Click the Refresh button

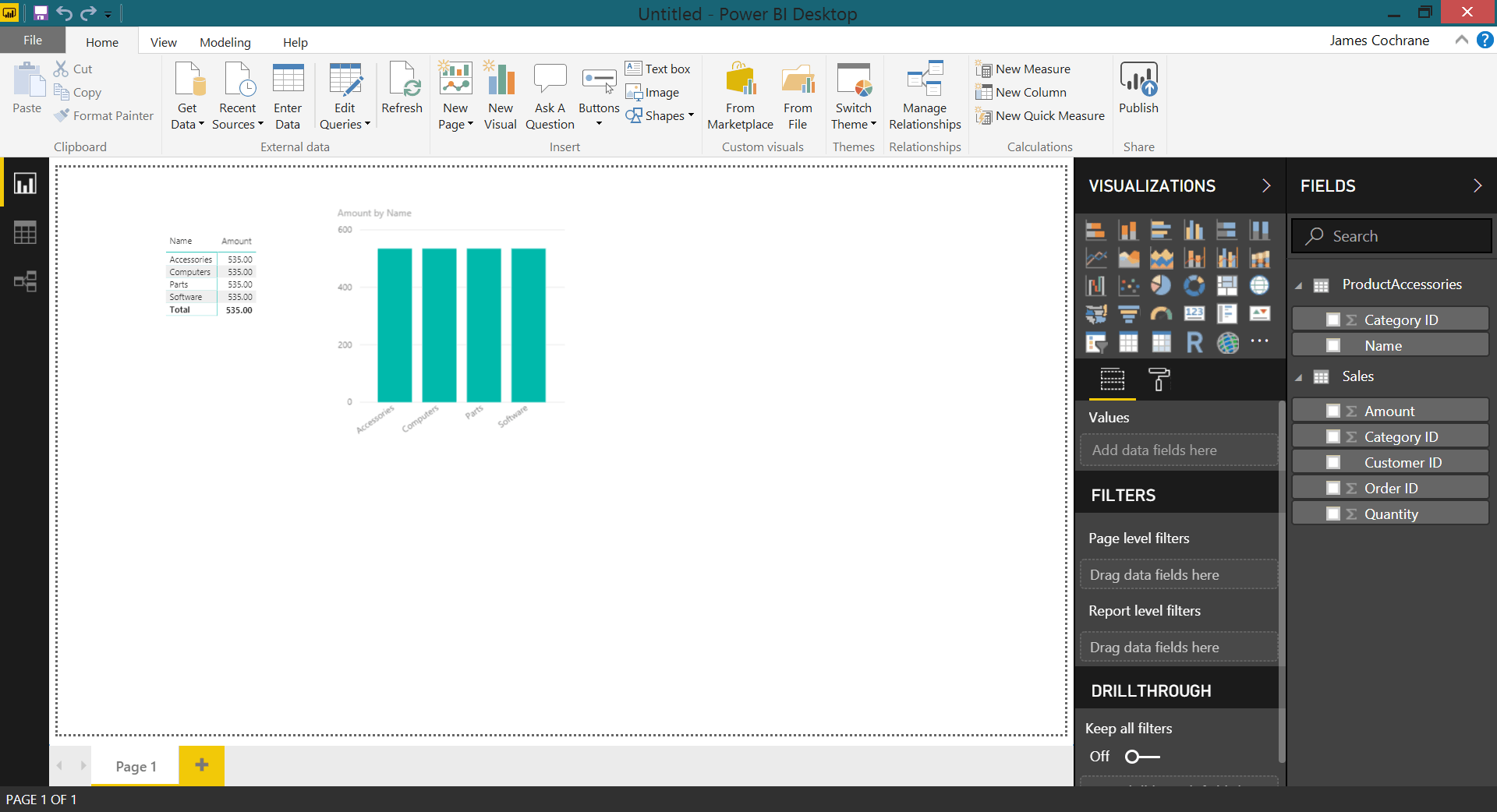[402, 88]
